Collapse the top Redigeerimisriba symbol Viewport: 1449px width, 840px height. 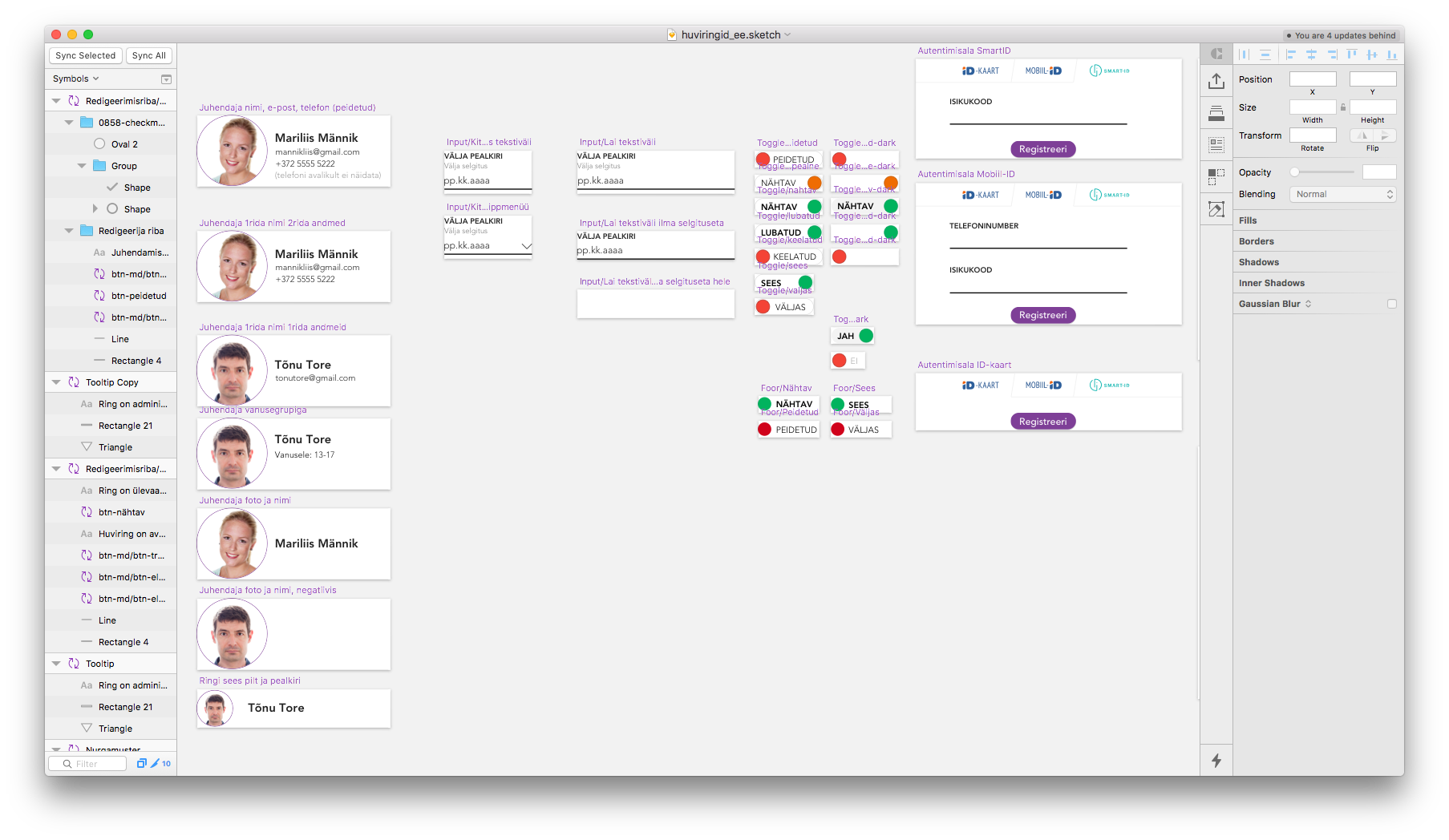[56, 101]
